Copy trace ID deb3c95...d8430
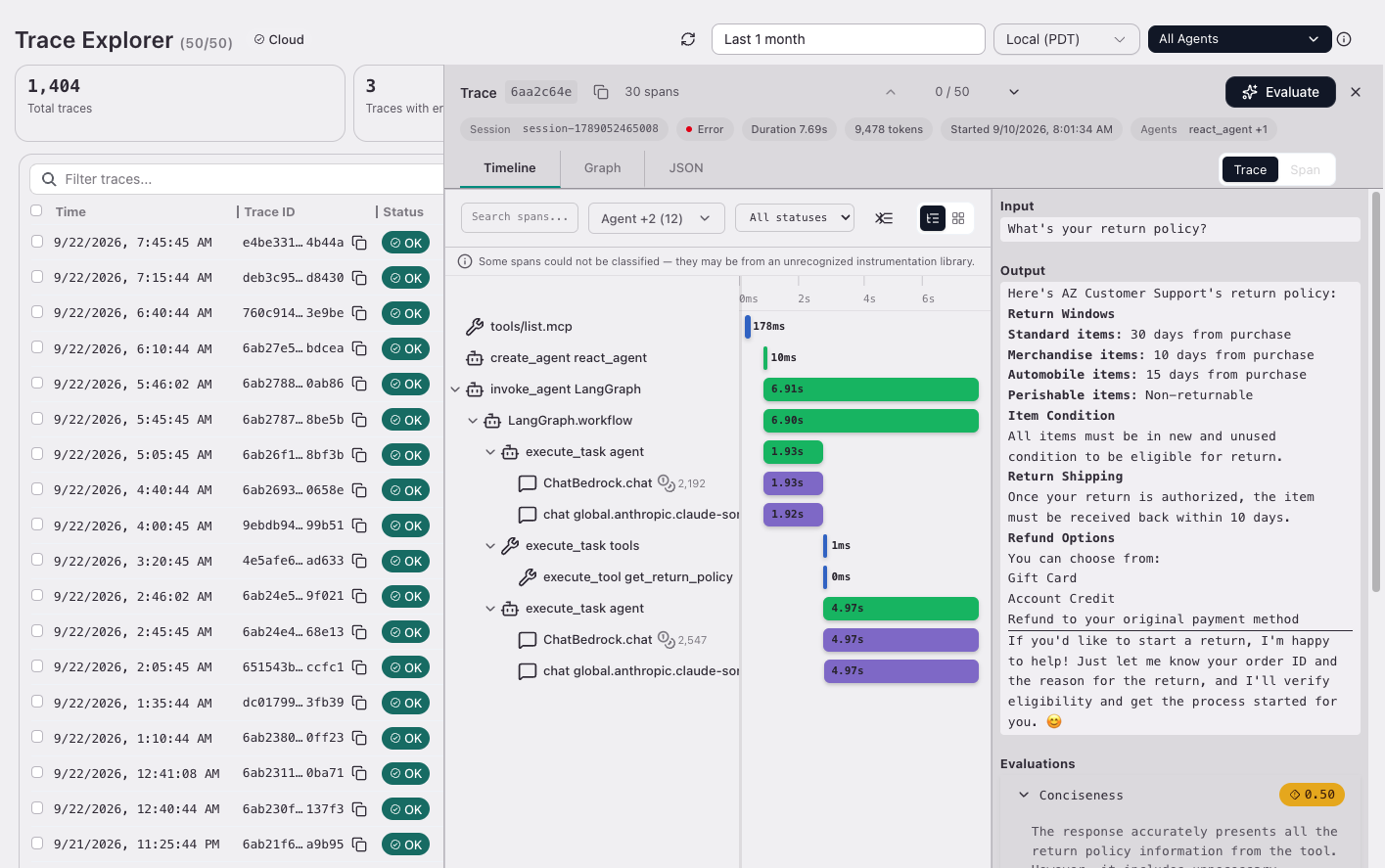The image size is (1385, 868). (x=359, y=278)
